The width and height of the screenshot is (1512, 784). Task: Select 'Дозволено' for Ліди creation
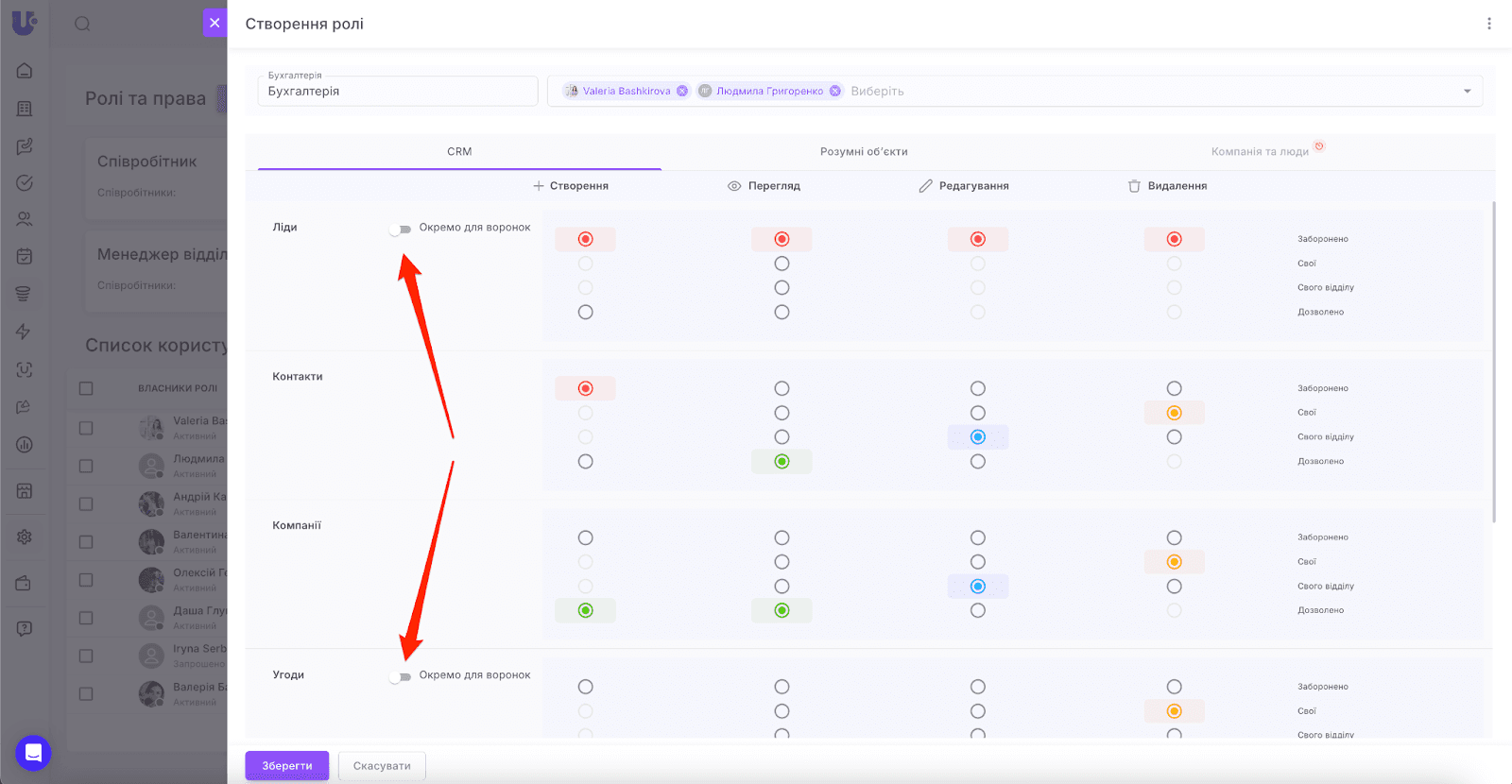586,313
